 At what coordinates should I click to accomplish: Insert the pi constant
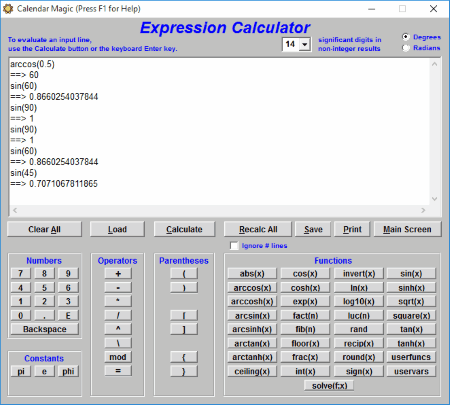(x=21, y=371)
